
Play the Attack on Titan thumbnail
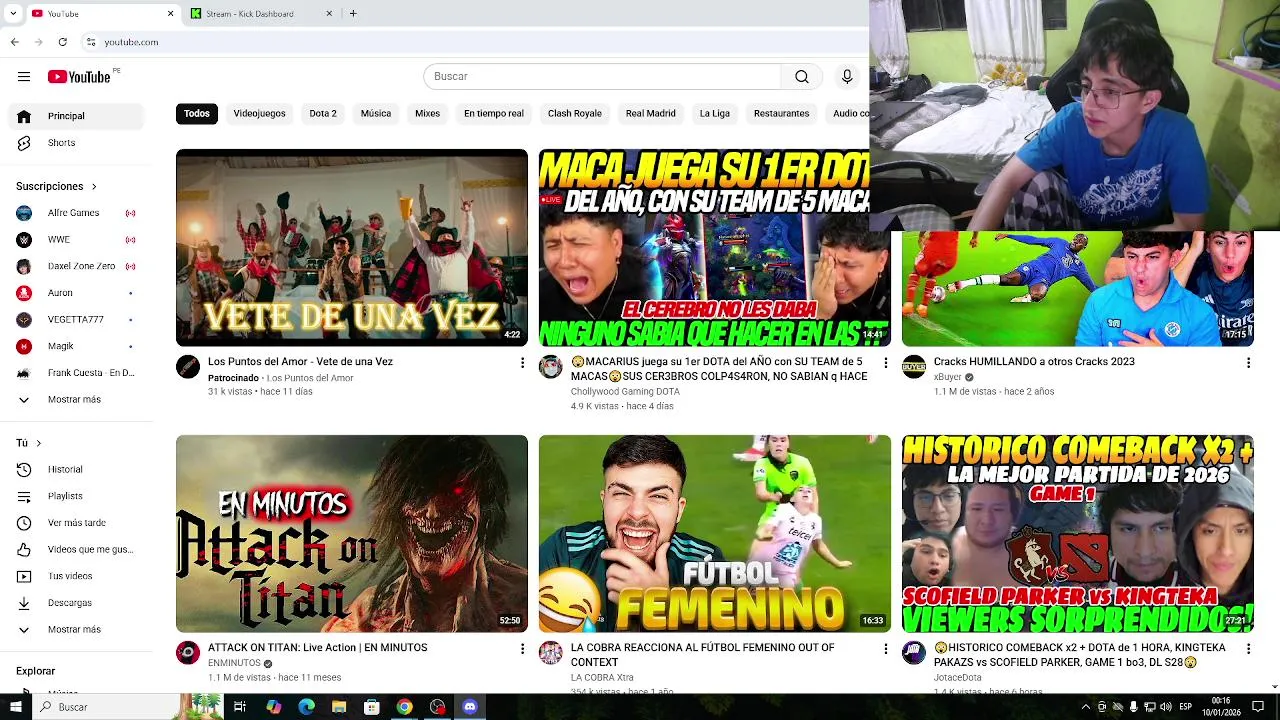[352, 534]
